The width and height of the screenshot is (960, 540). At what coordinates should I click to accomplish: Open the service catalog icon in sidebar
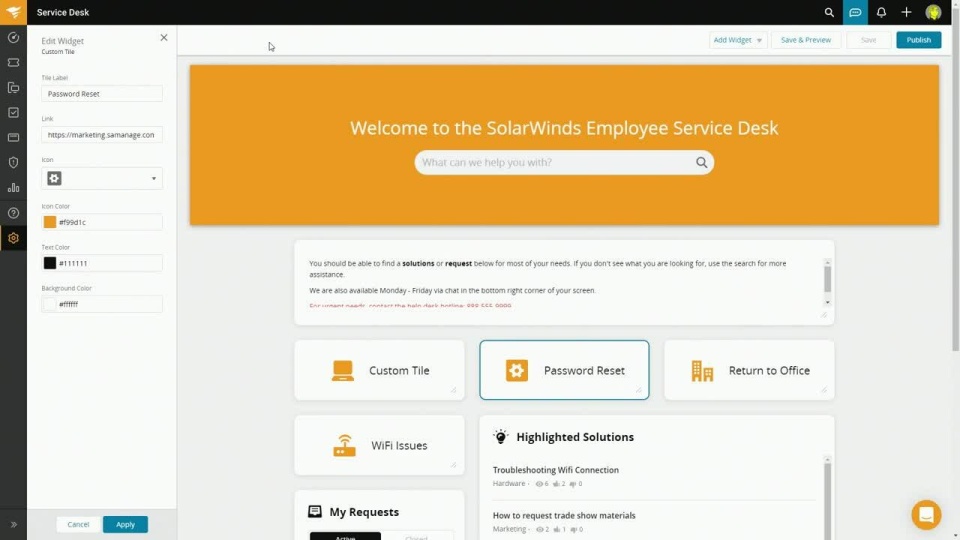click(13, 88)
